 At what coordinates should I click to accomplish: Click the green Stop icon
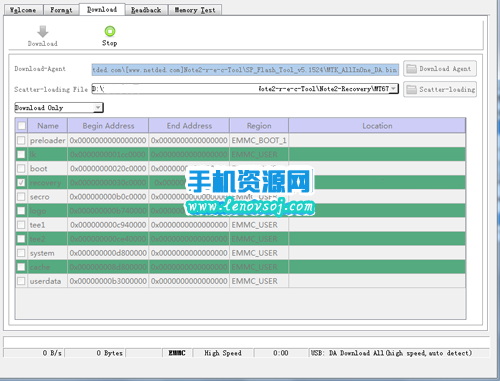110,31
